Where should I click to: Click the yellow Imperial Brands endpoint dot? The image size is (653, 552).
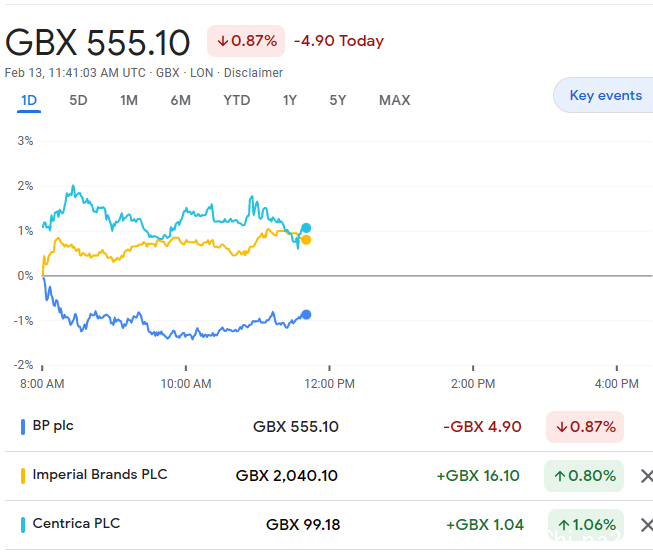(x=306, y=240)
